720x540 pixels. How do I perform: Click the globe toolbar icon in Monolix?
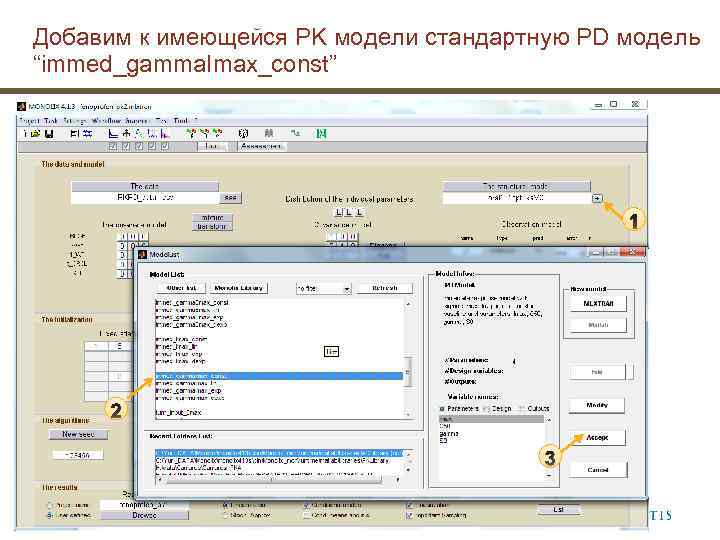click(243, 134)
